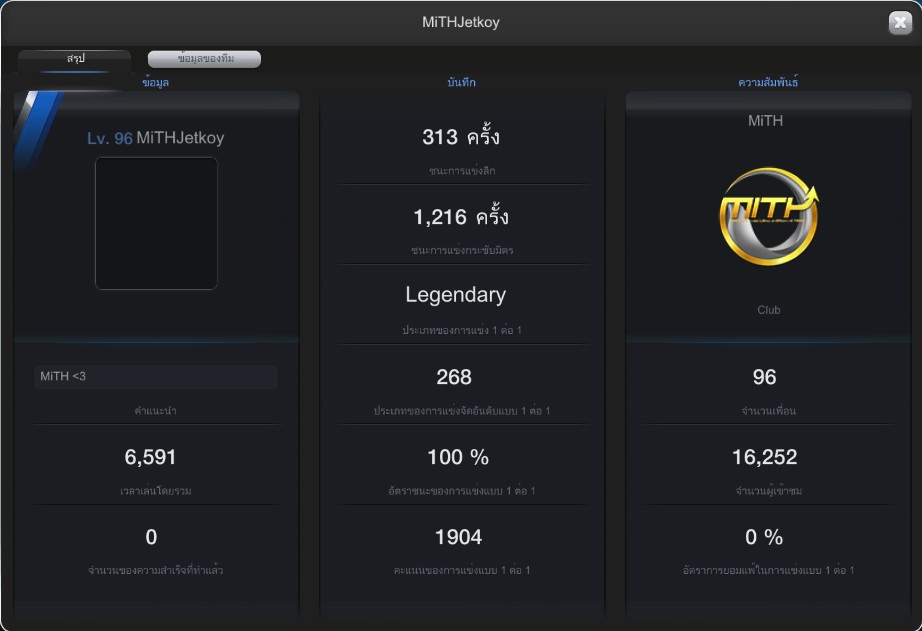
Task: Click the player name next to Lv. 96
Action: tap(180, 138)
